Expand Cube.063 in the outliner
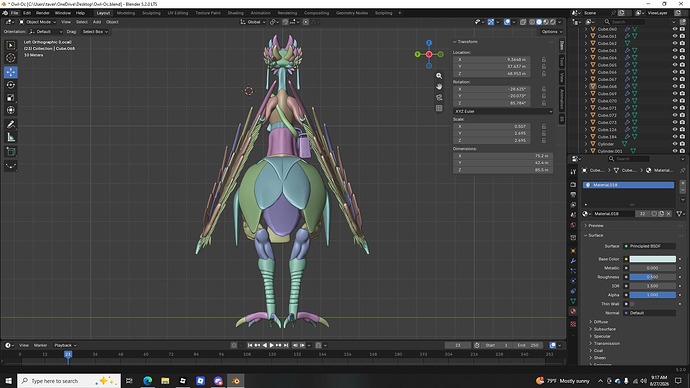 [x=586, y=51]
